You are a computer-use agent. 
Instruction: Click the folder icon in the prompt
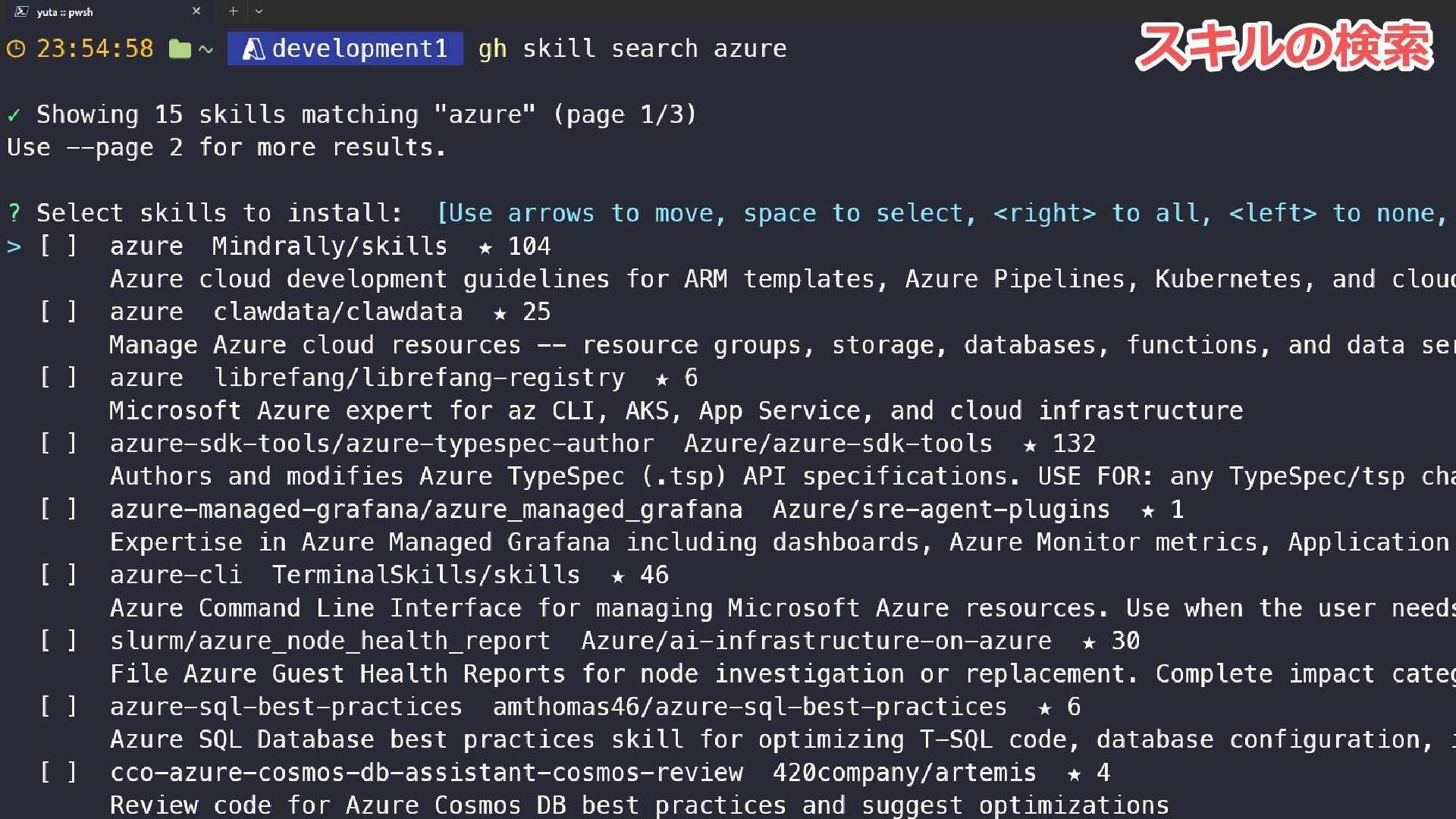(180, 49)
